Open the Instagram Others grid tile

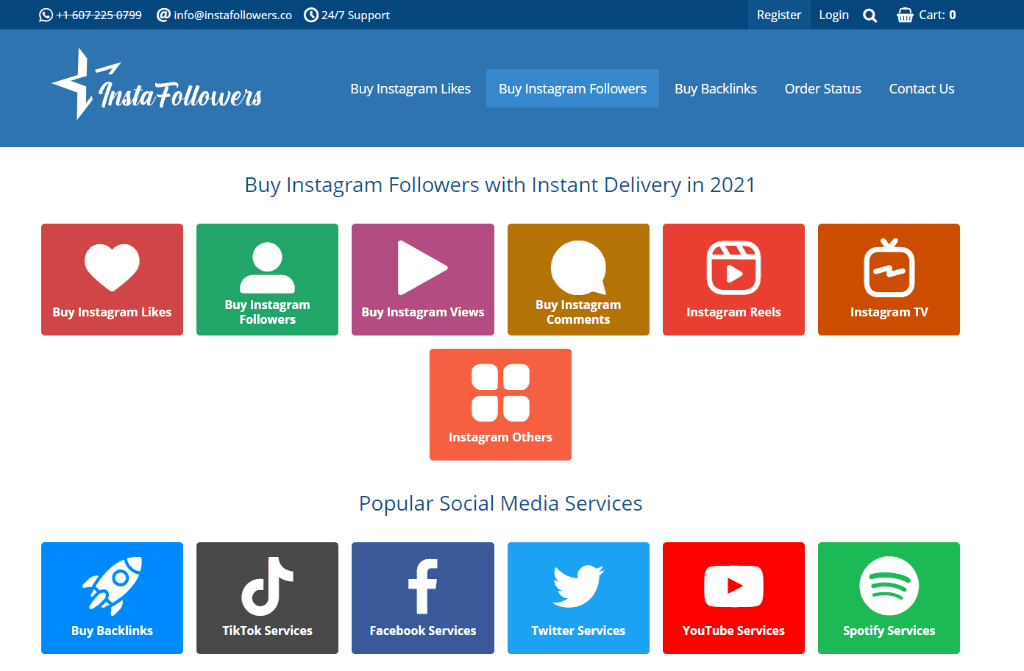point(500,404)
